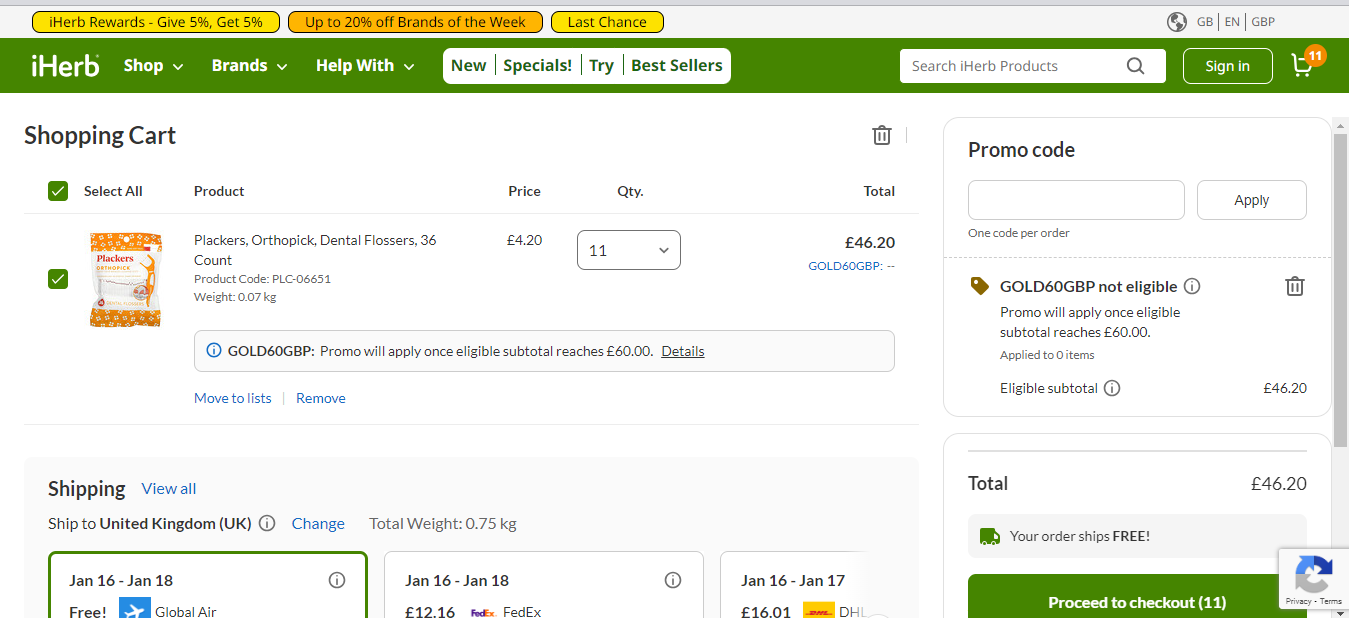Click View all shipping options
The image size is (1349, 618).
pyautogui.click(x=169, y=488)
